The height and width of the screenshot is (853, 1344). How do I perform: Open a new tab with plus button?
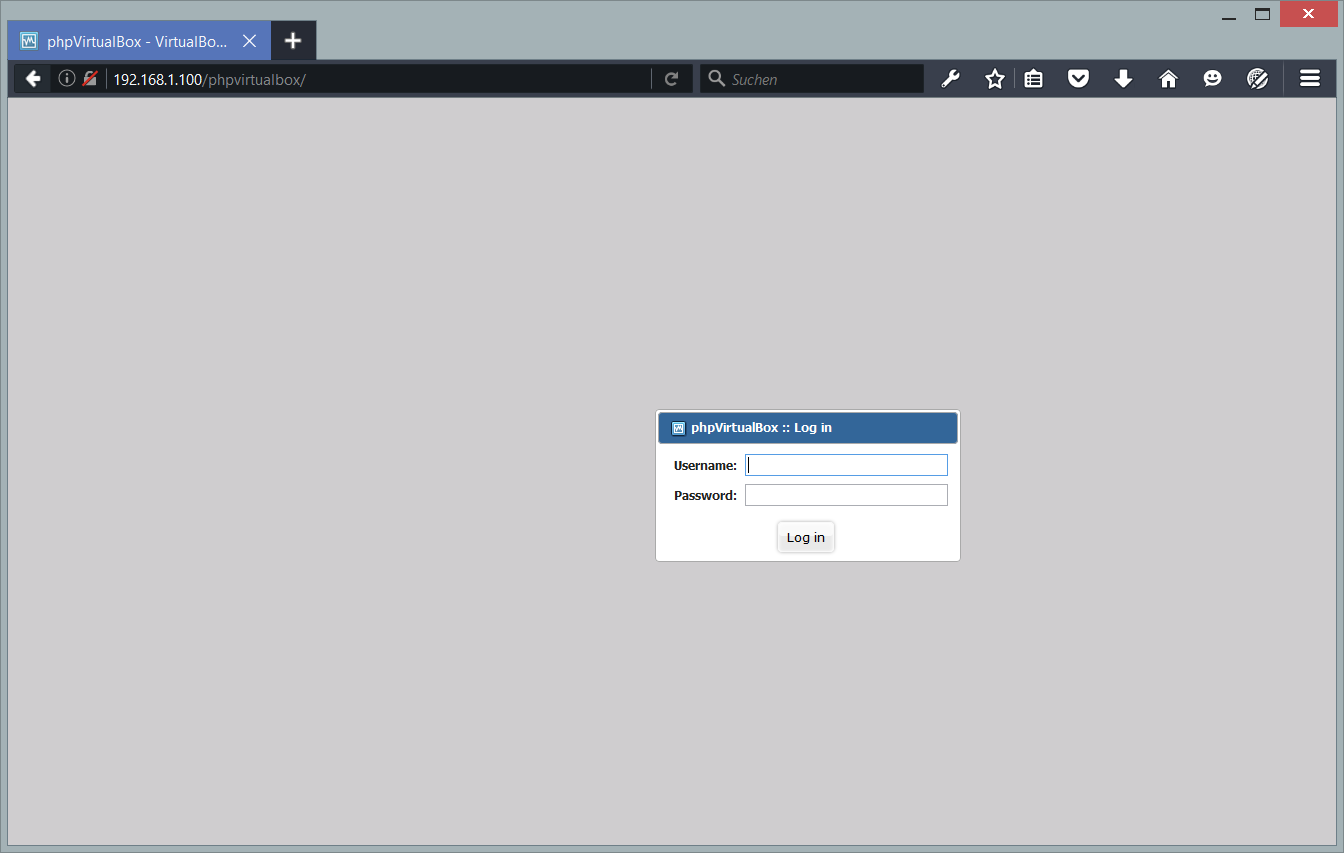click(292, 41)
